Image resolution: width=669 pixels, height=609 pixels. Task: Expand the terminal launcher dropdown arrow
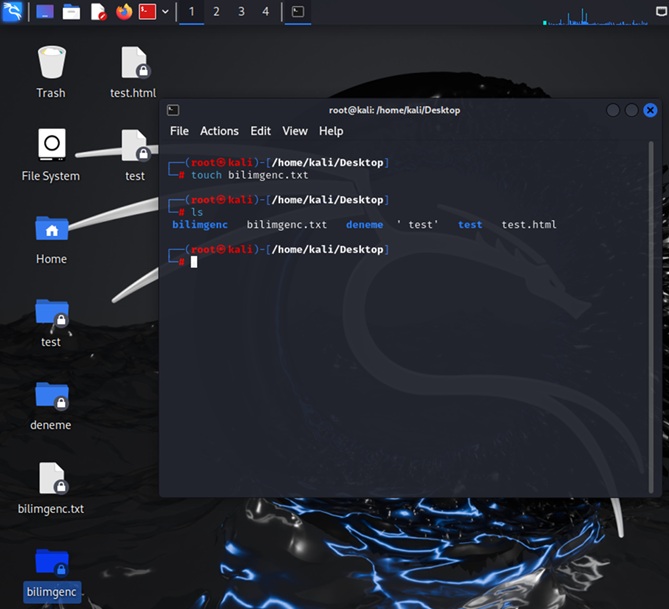coord(165,12)
